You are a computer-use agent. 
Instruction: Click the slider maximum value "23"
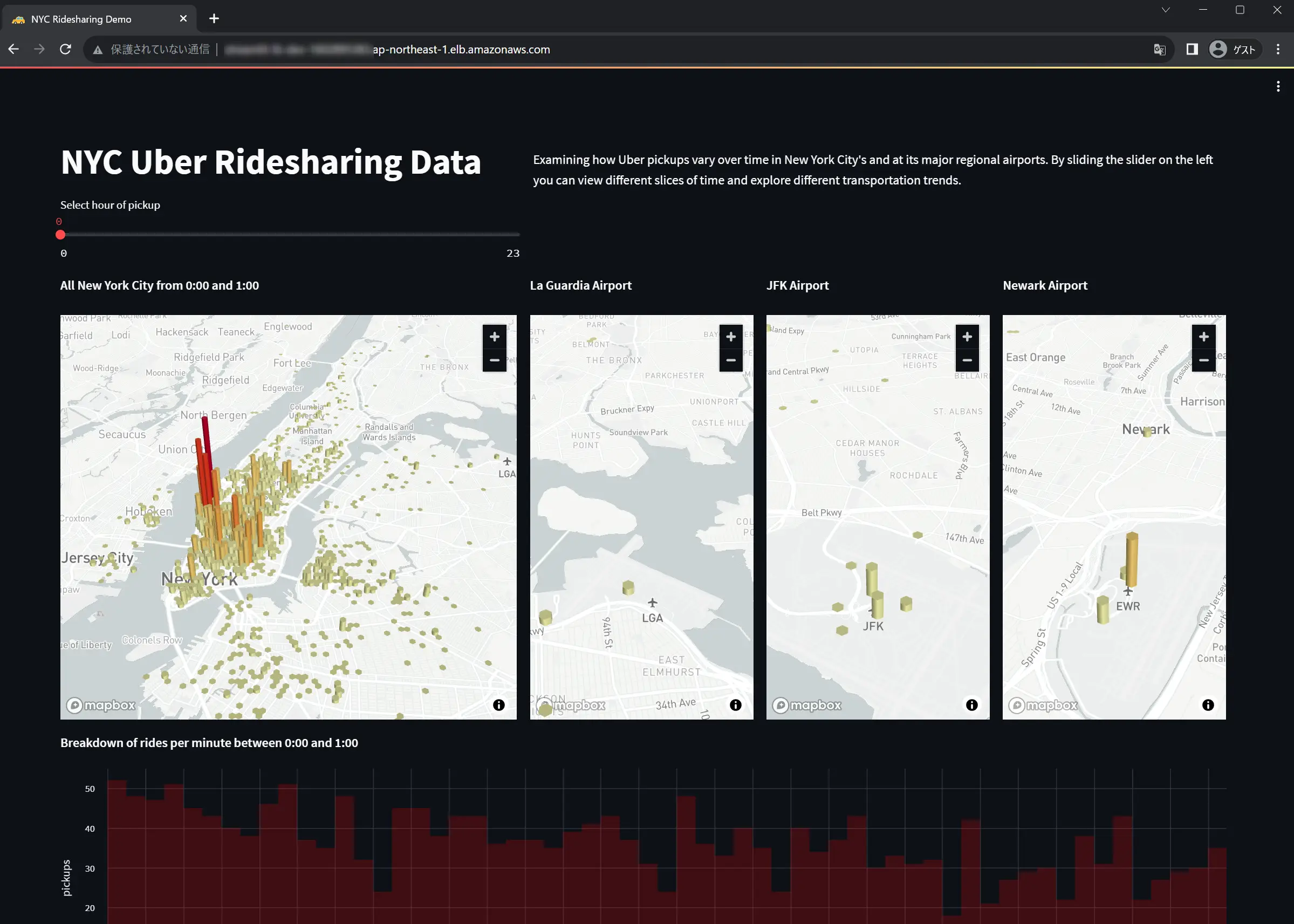pyautogui.click(x=513, y=253)
